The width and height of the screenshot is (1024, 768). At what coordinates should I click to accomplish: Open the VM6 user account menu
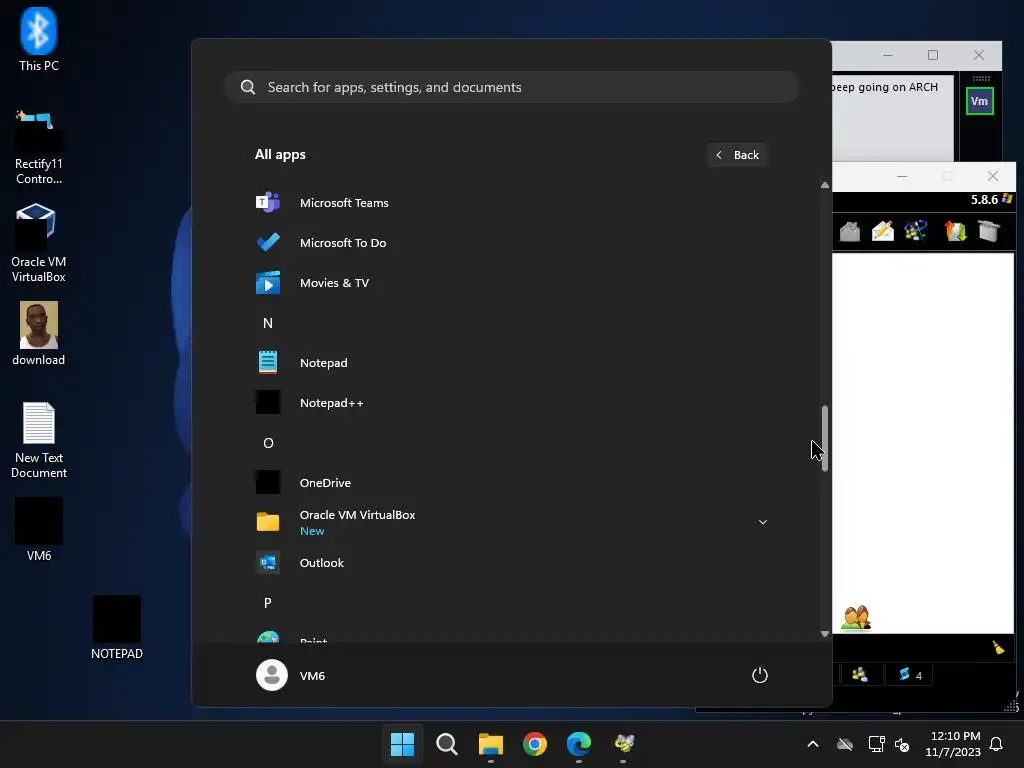click(x=291, y=675)
